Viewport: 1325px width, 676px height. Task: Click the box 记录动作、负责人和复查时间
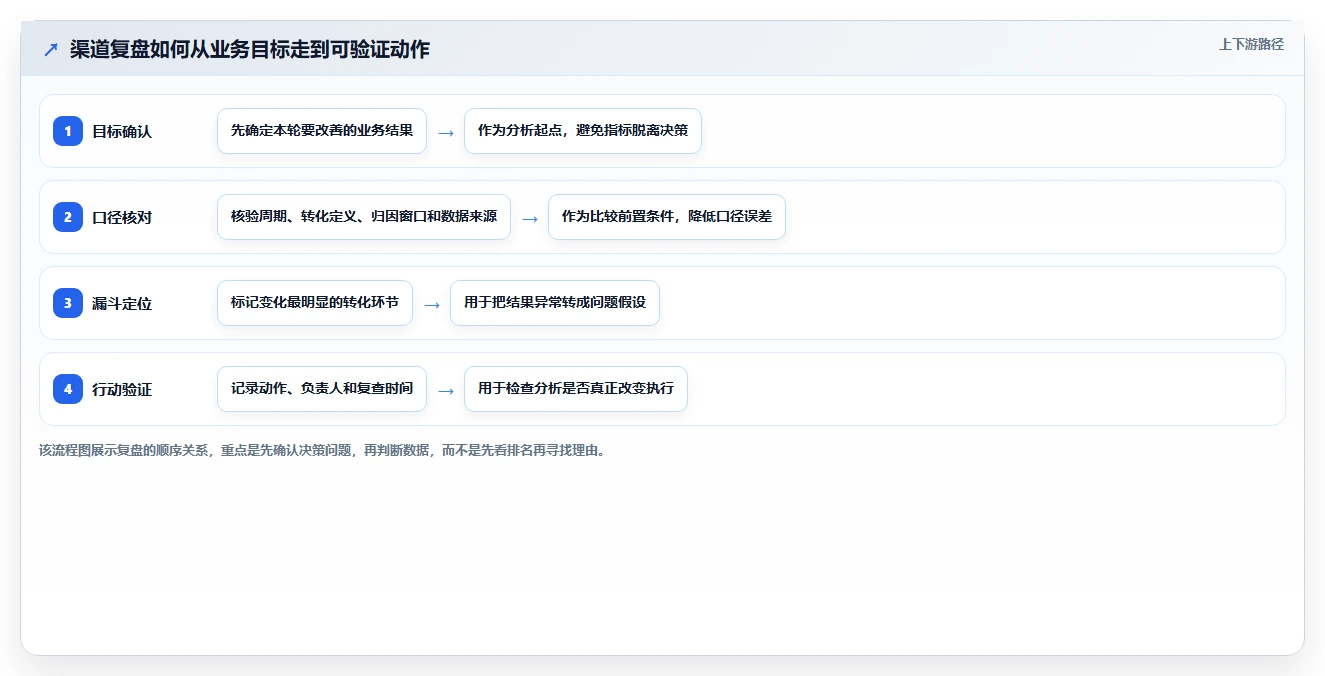point(322,389)
